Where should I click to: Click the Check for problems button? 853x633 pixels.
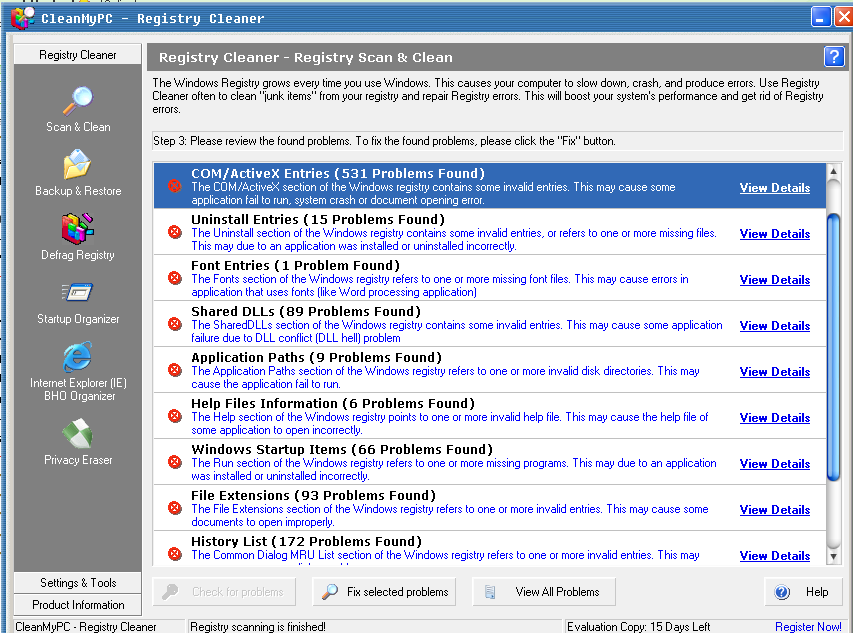click(224, 592)
